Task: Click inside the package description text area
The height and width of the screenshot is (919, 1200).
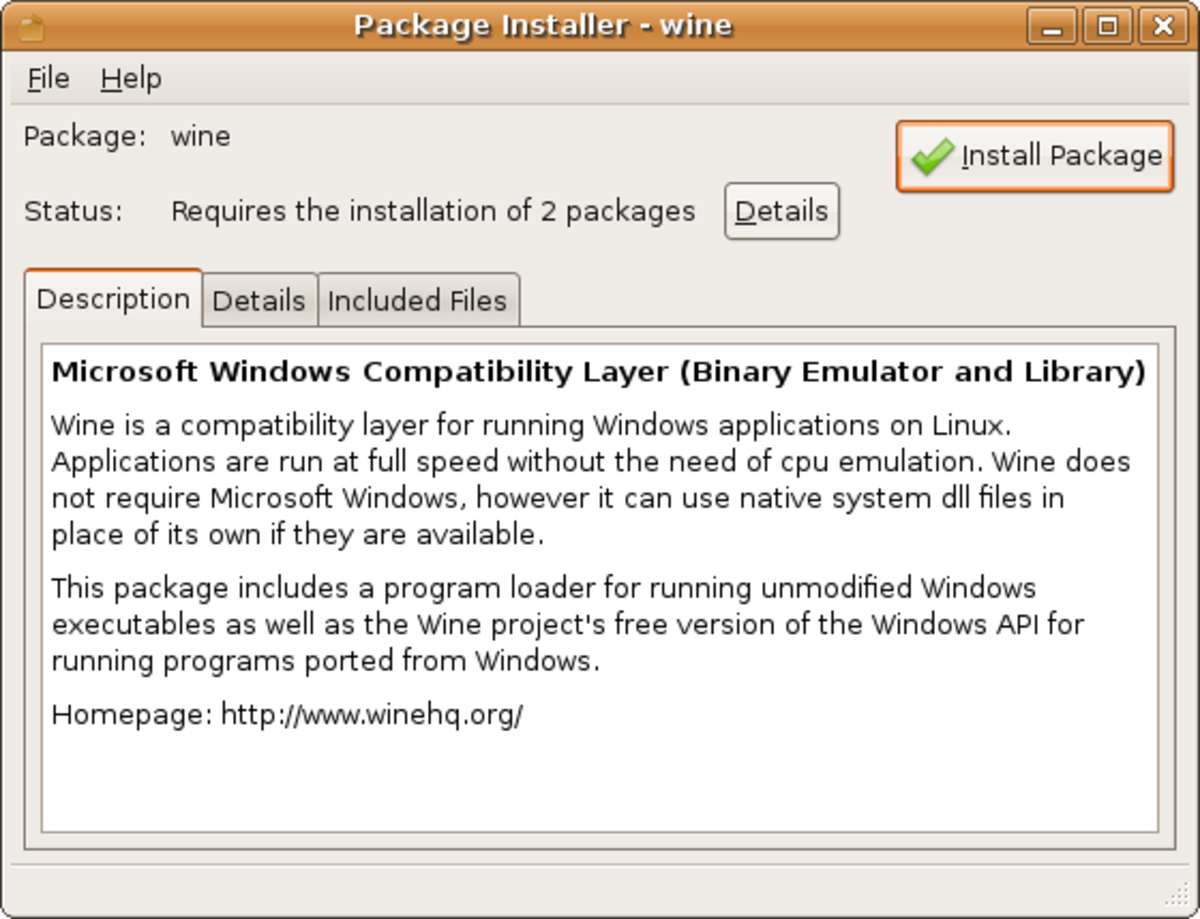Action: [x=600, y=588]
